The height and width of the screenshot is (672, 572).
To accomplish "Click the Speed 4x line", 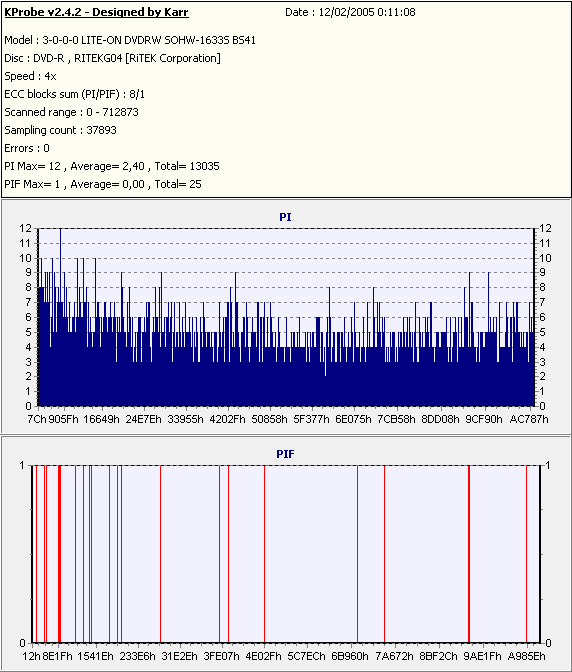I will (30, 76).
